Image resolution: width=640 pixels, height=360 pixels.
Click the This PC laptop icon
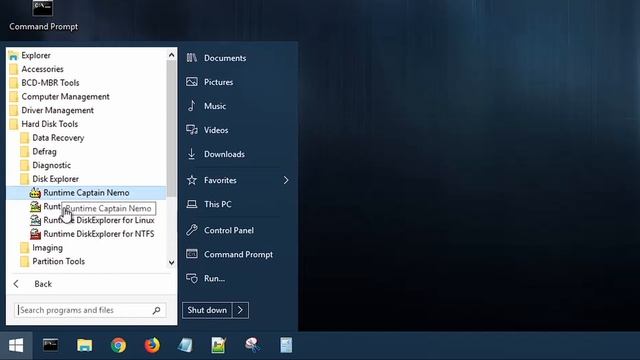pos(192,204)
